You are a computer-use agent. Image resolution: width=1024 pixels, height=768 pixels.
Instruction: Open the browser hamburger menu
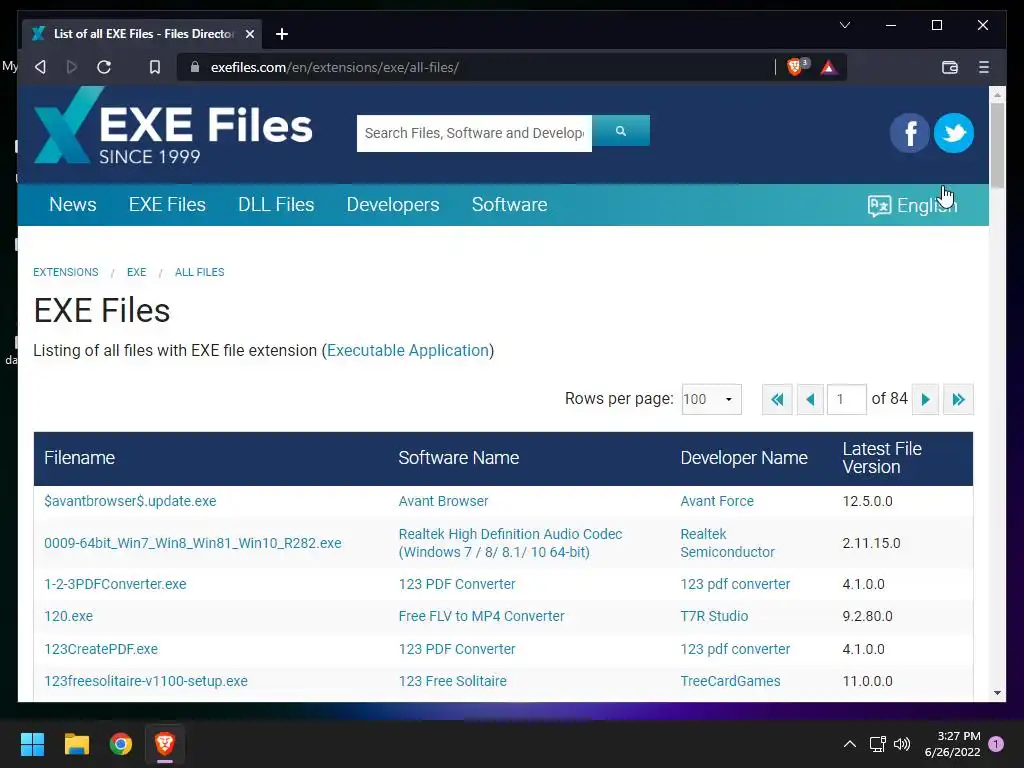coord(984,67)
